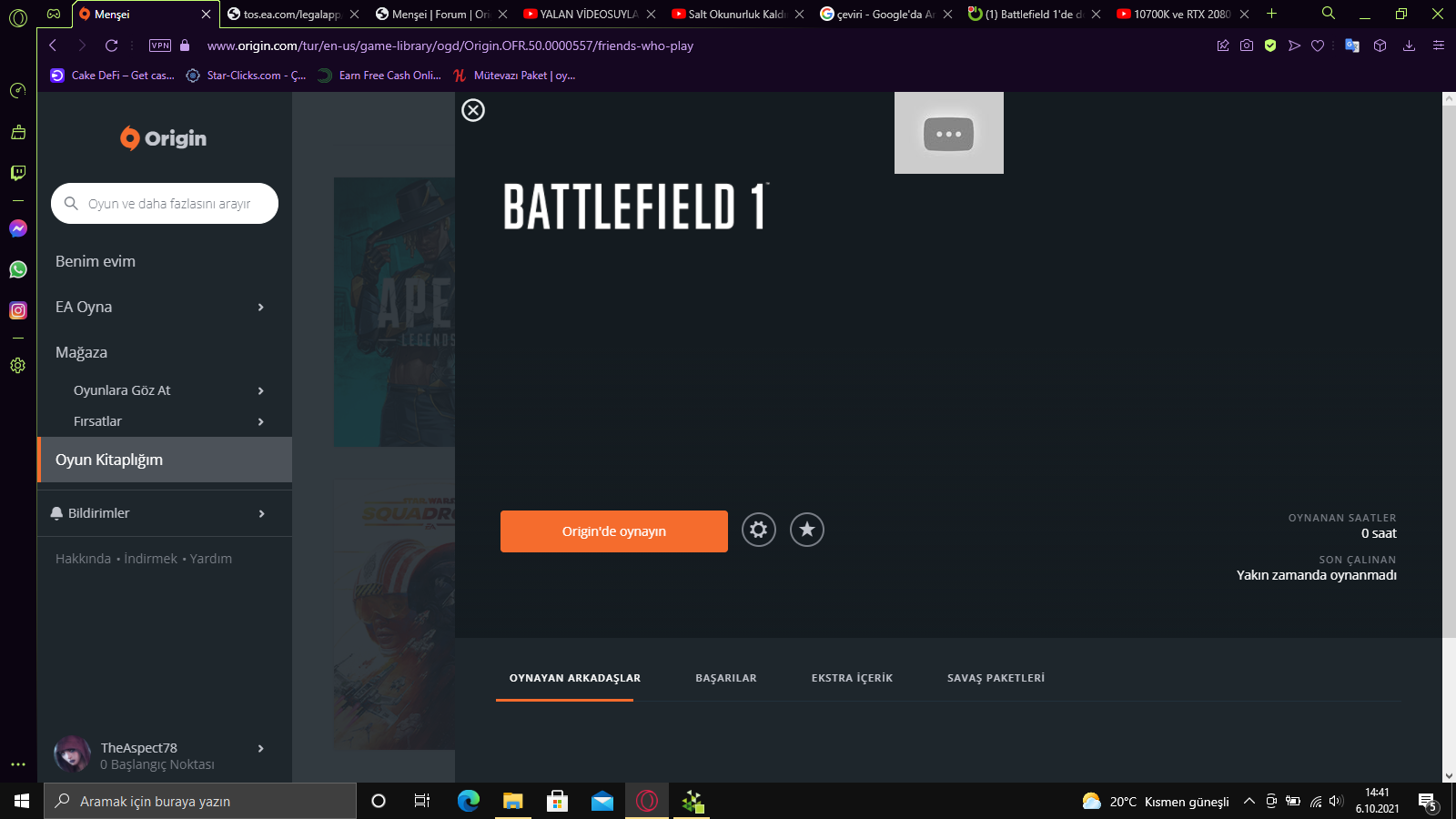Open game settings gear for Battlefield 1
The width and height of the screenshot is (1456, 819).
point(759,530)
